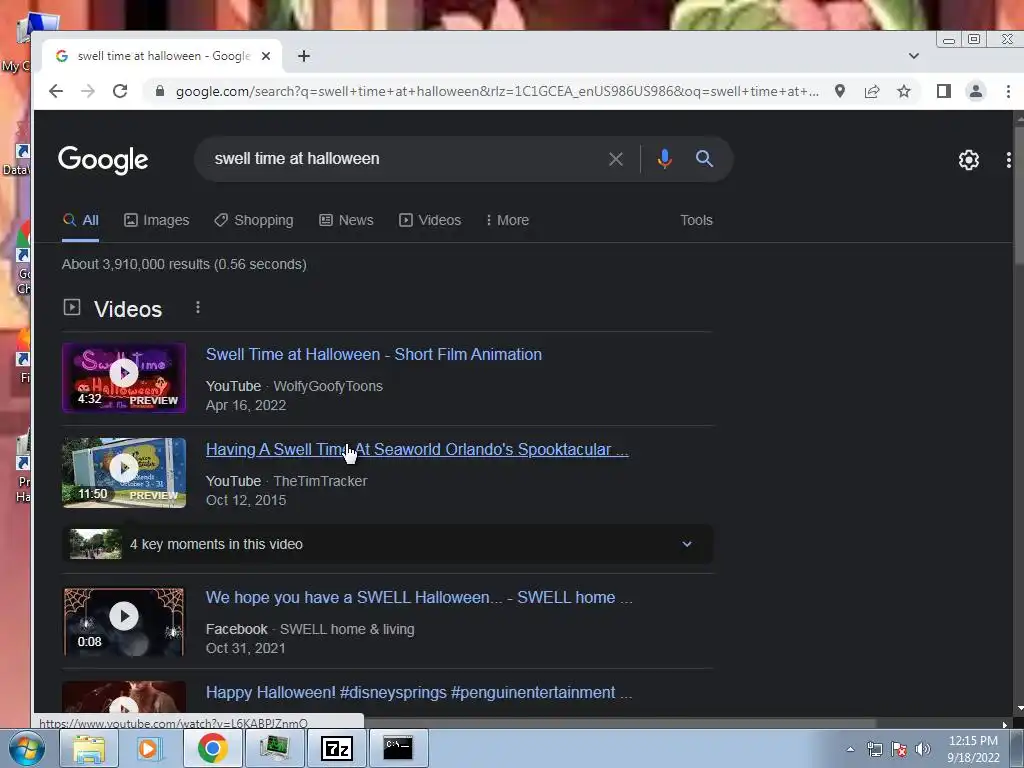
Task: Click the 'TheTimTracker' channel text
Action: [x=320, y=481]
